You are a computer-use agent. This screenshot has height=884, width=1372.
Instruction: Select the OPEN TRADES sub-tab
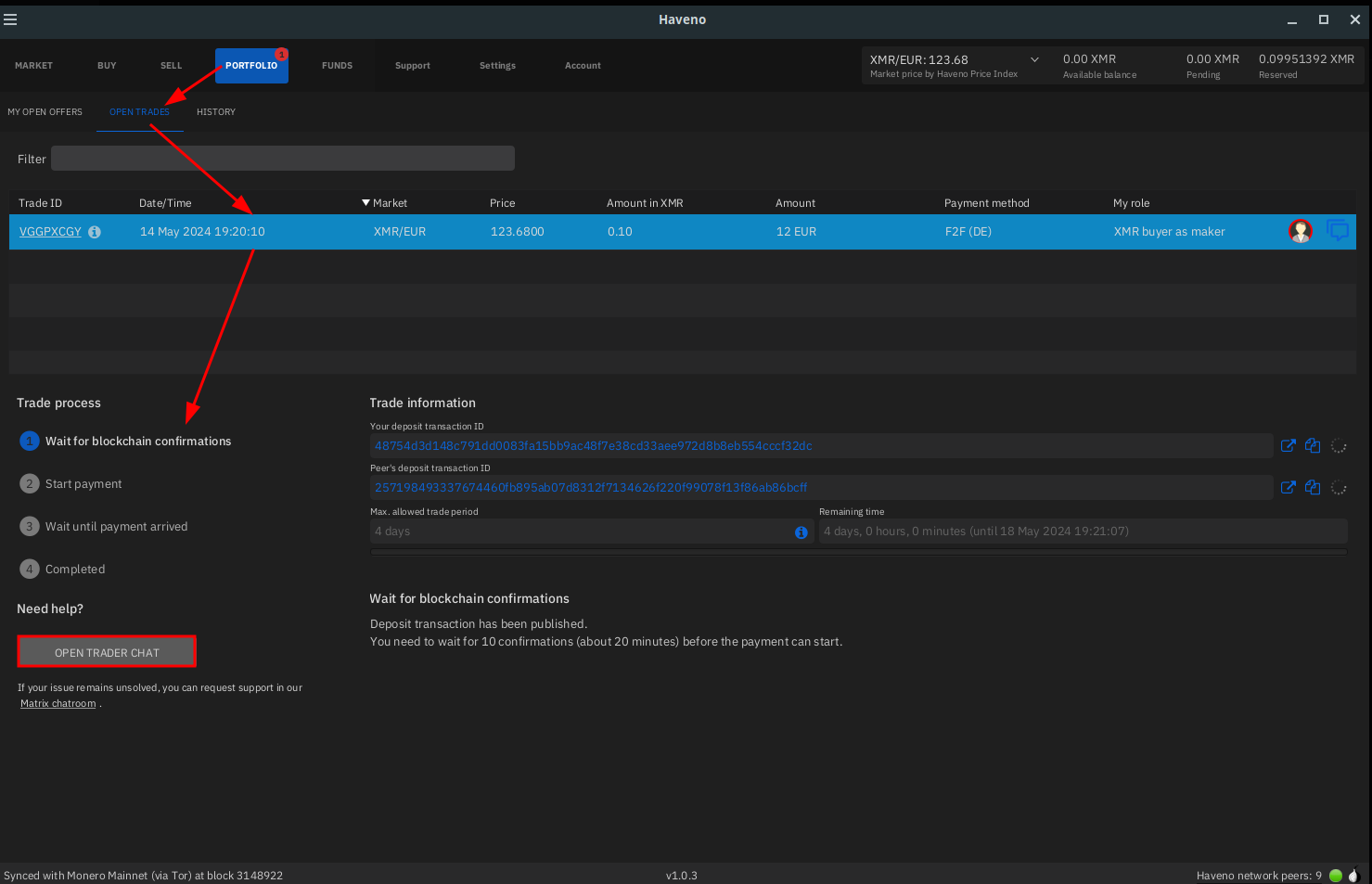(139, 112)
